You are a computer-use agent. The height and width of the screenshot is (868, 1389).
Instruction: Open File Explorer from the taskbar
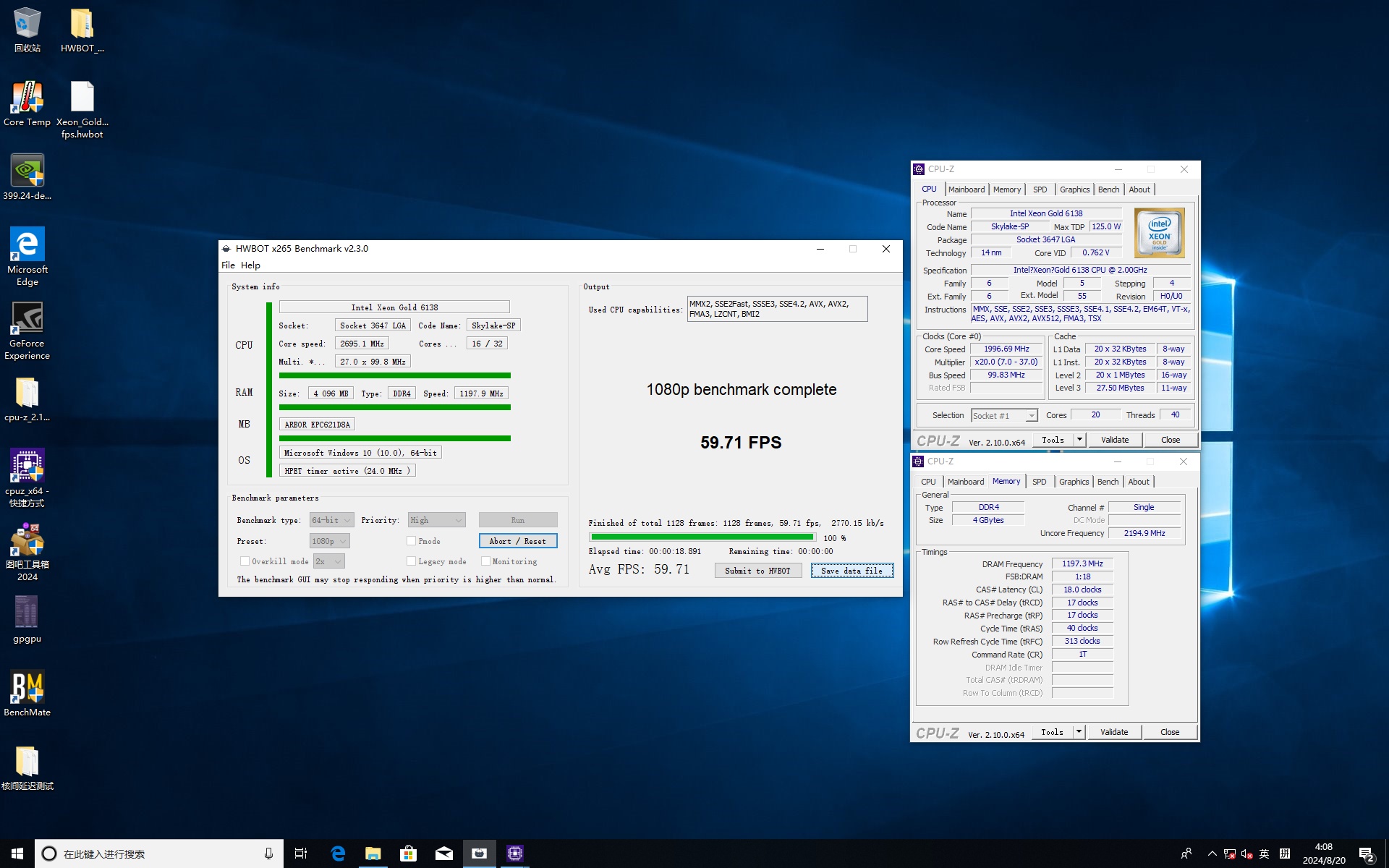pos(373,854)
